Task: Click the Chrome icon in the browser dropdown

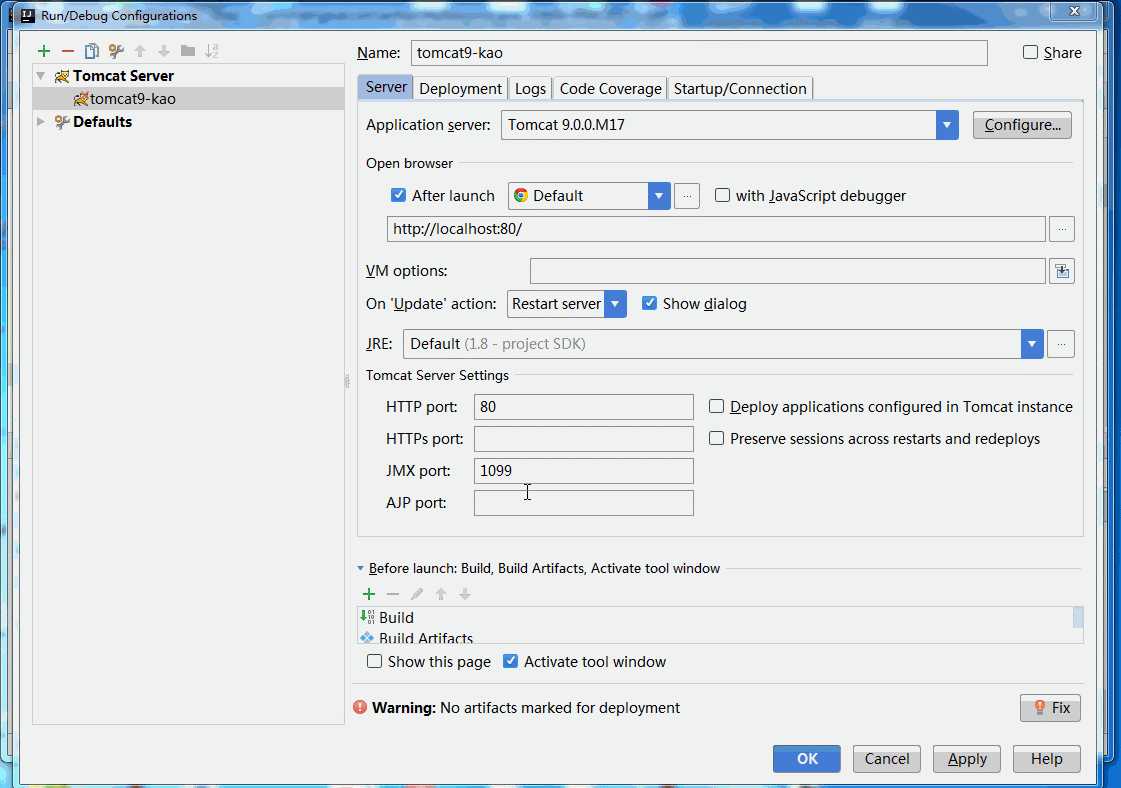Action: (x=520, y=195)
